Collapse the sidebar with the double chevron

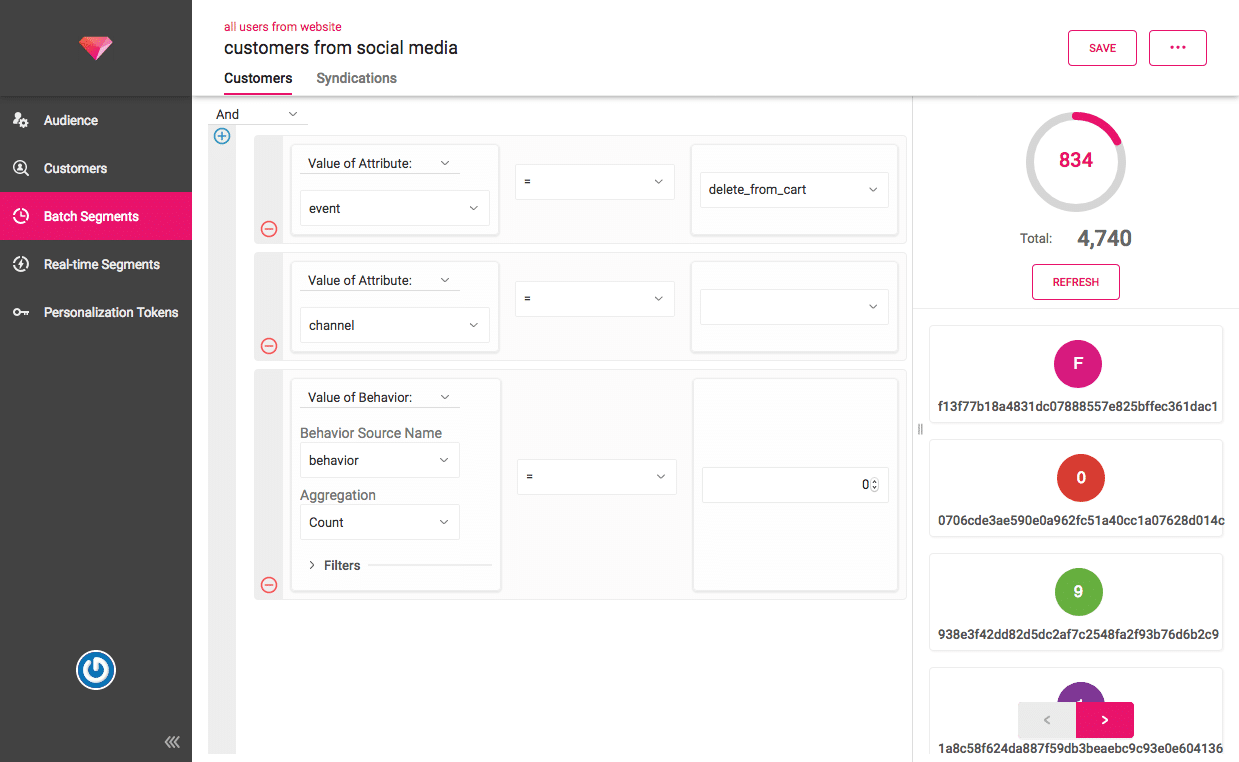172,742
